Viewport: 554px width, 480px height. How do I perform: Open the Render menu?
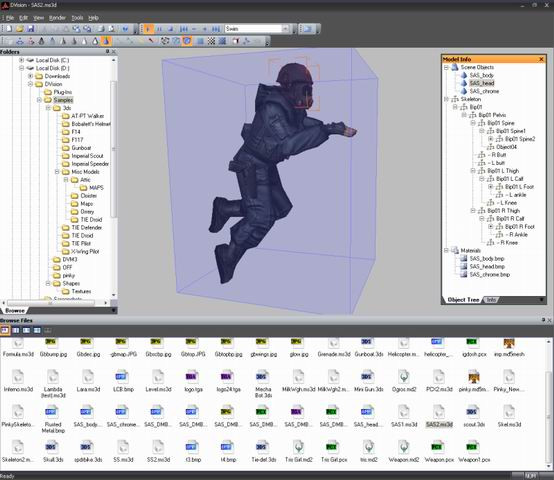[x=57, y=18]
